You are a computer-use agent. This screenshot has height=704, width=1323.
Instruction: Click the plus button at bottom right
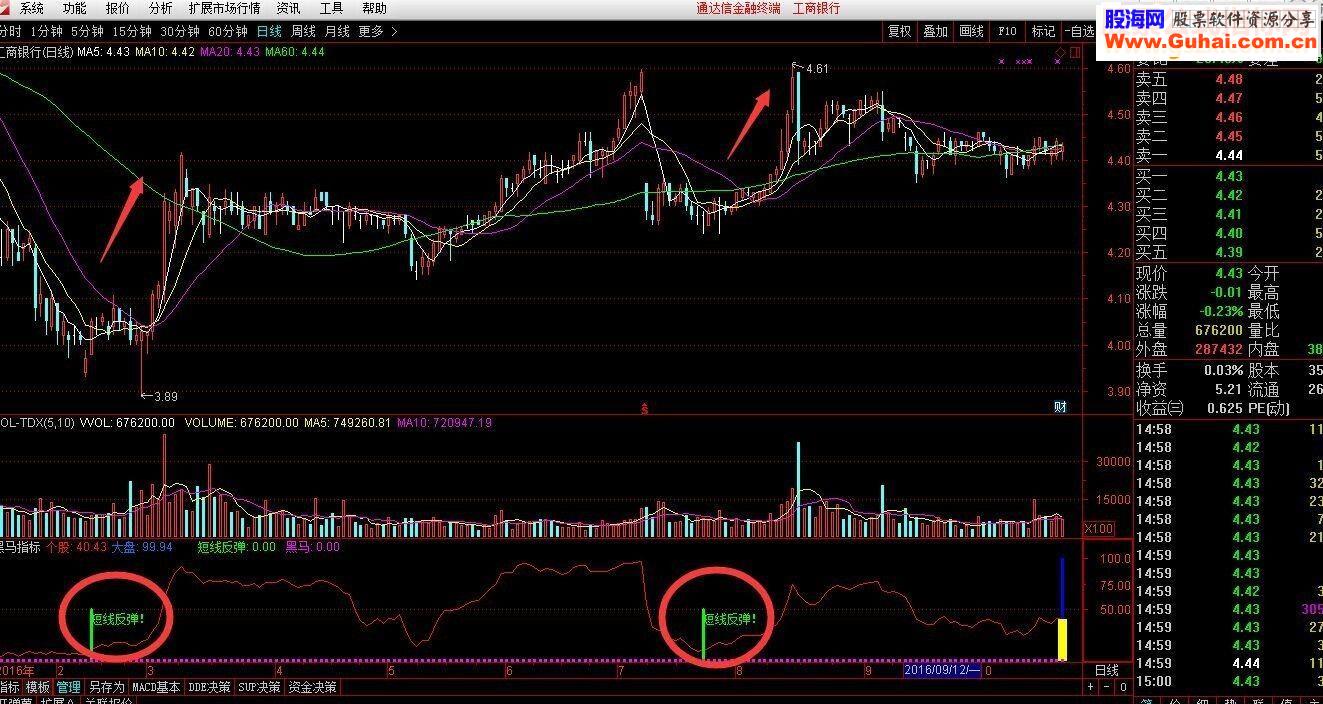pos(1090,687)
